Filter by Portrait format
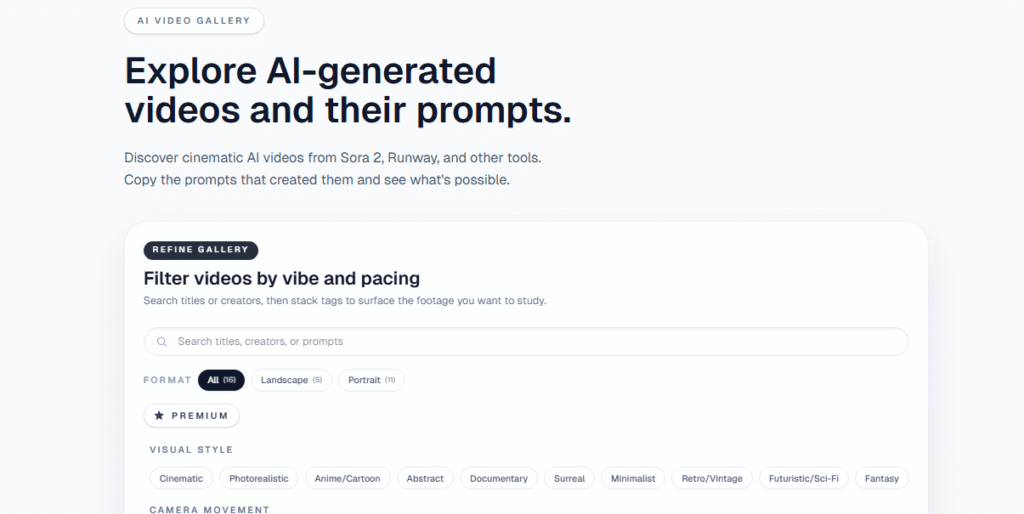Viewport: 1024px width, 514px height. tap(371, 380)
